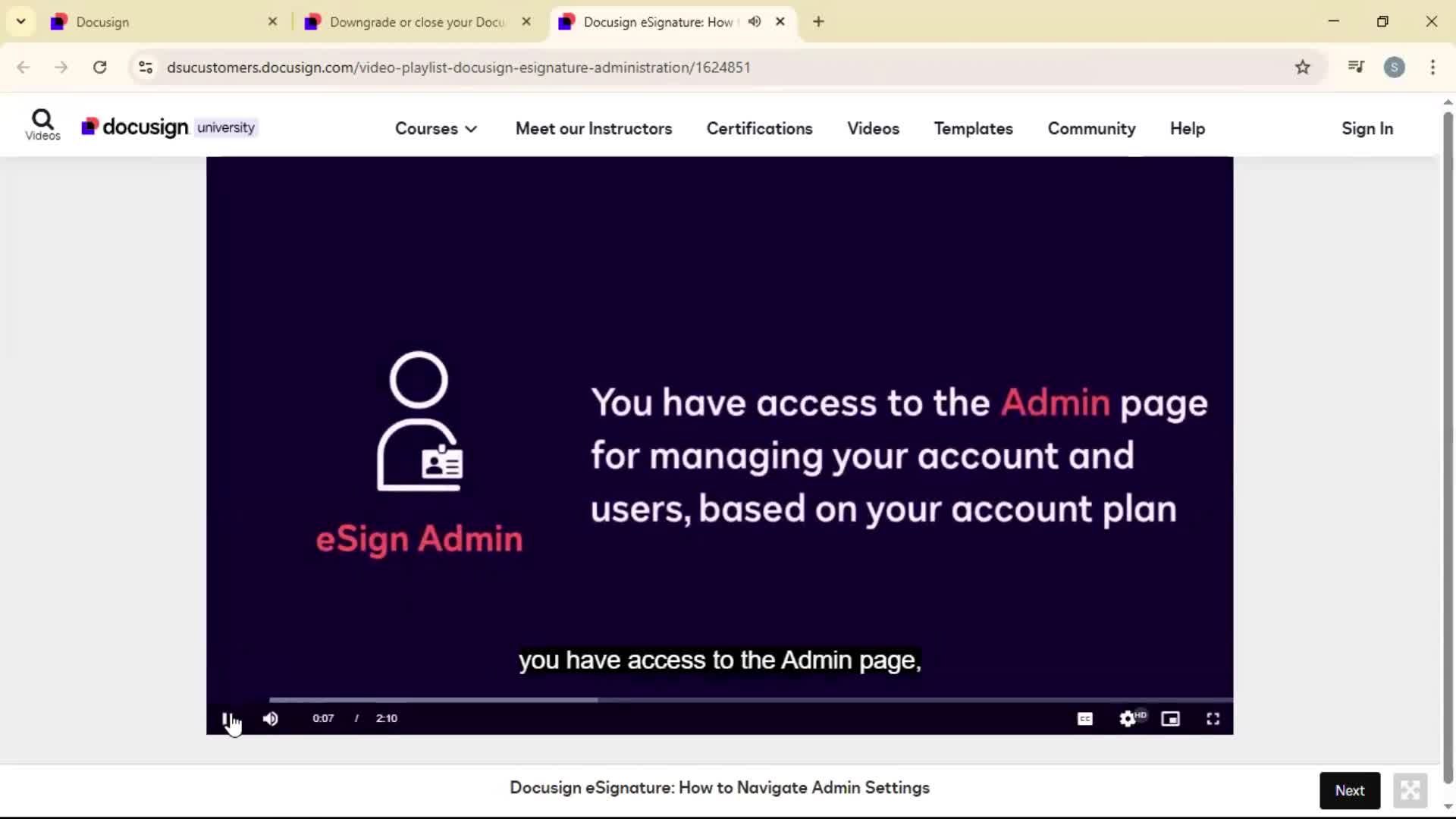Screen dimensions: 1456x819
Task: Open a new browser tab
Action: 817,22
